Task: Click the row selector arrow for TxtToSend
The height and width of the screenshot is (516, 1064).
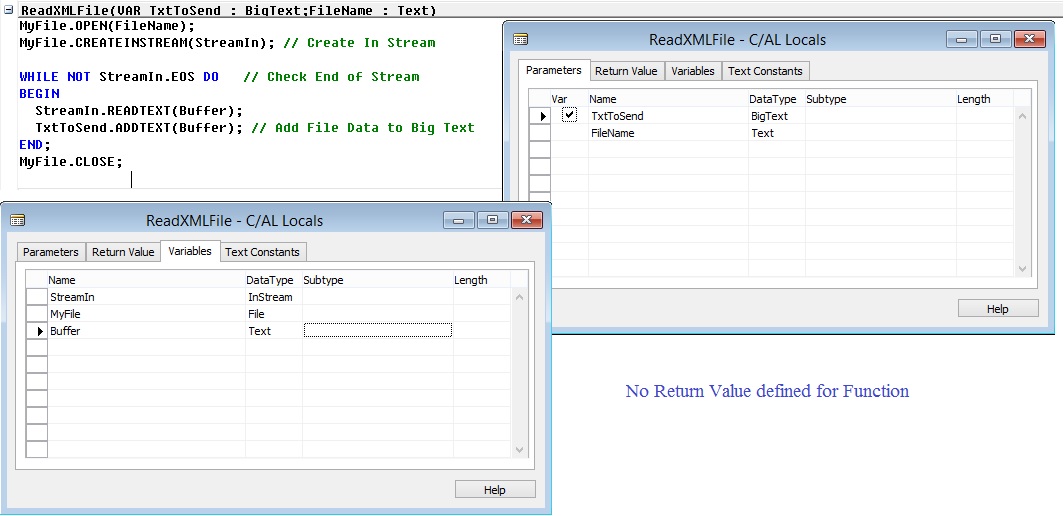Action: click(x=541, y=116)
